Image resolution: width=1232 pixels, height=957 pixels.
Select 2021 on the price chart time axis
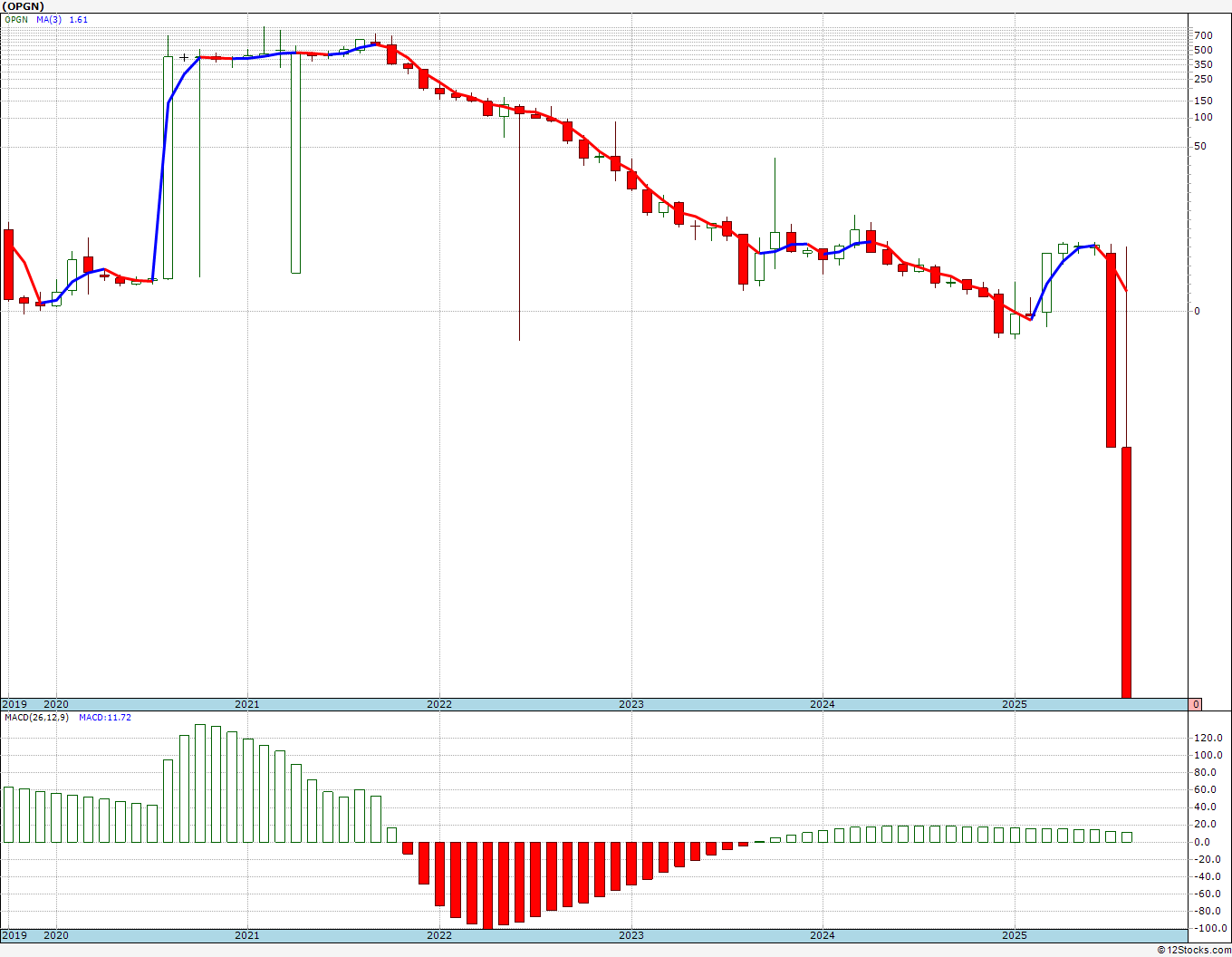(247, 704)
